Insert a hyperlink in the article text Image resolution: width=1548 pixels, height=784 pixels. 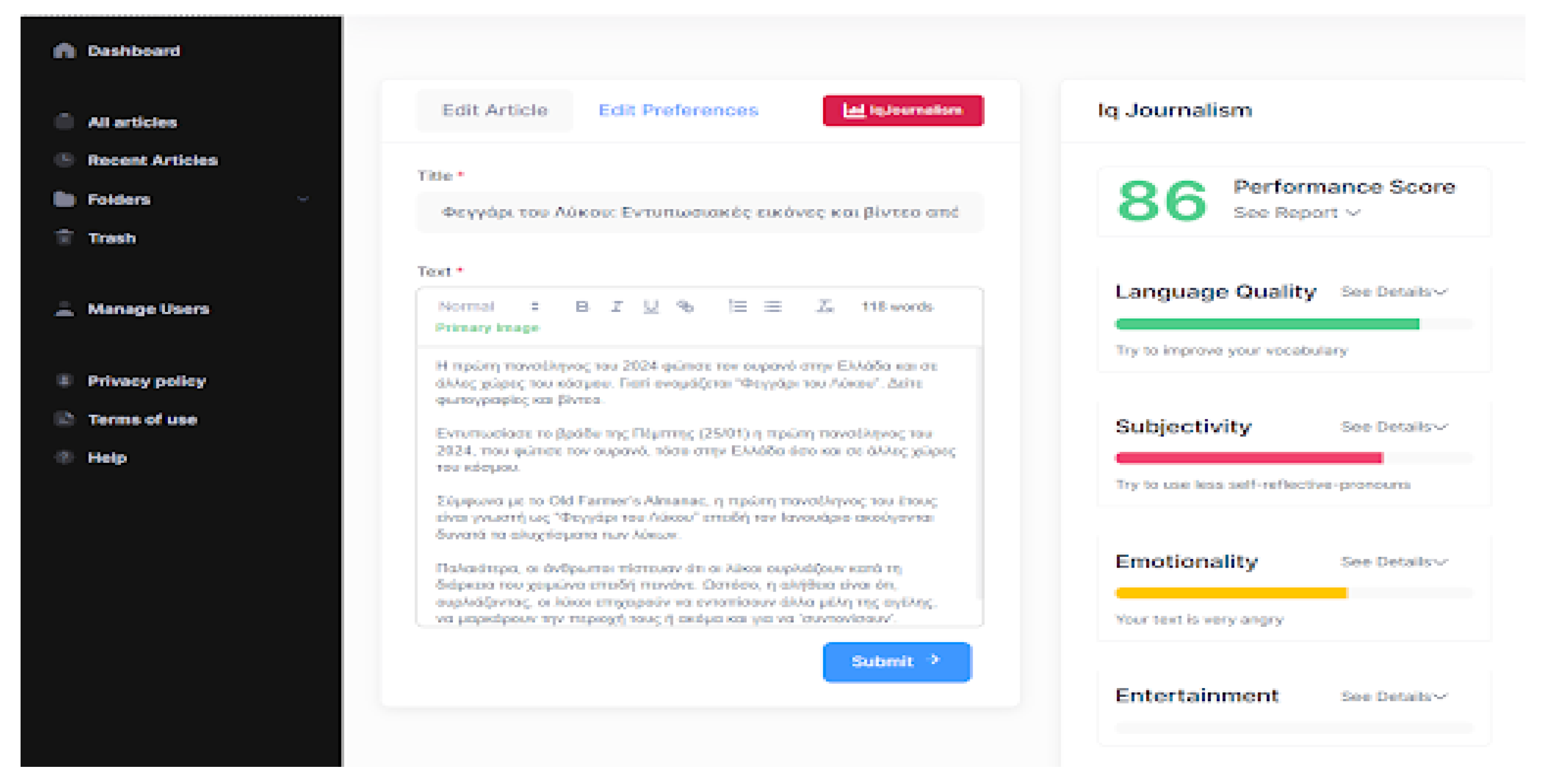[x=685, y=307]
